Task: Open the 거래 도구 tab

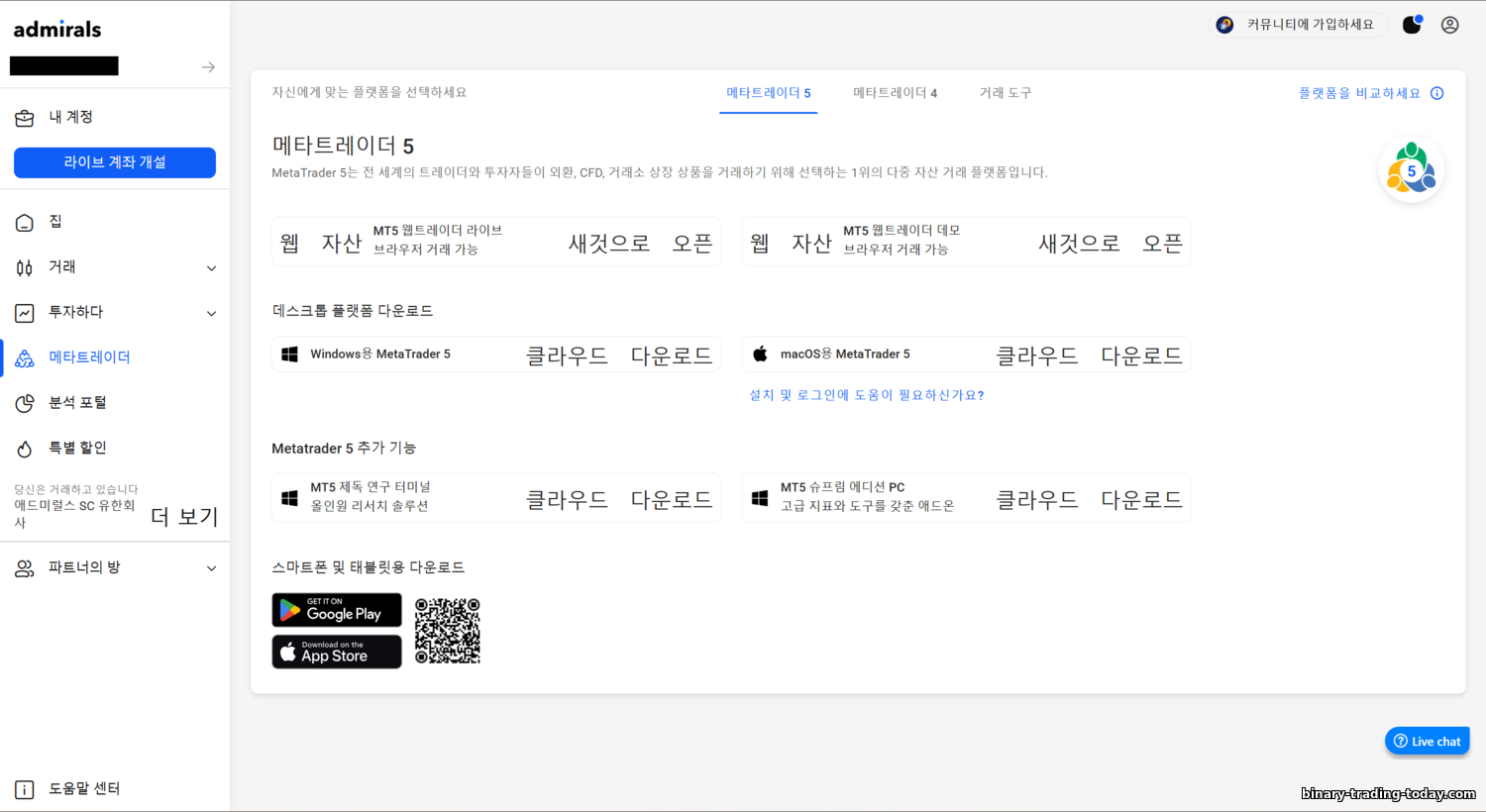Action: coord(1006,93)
